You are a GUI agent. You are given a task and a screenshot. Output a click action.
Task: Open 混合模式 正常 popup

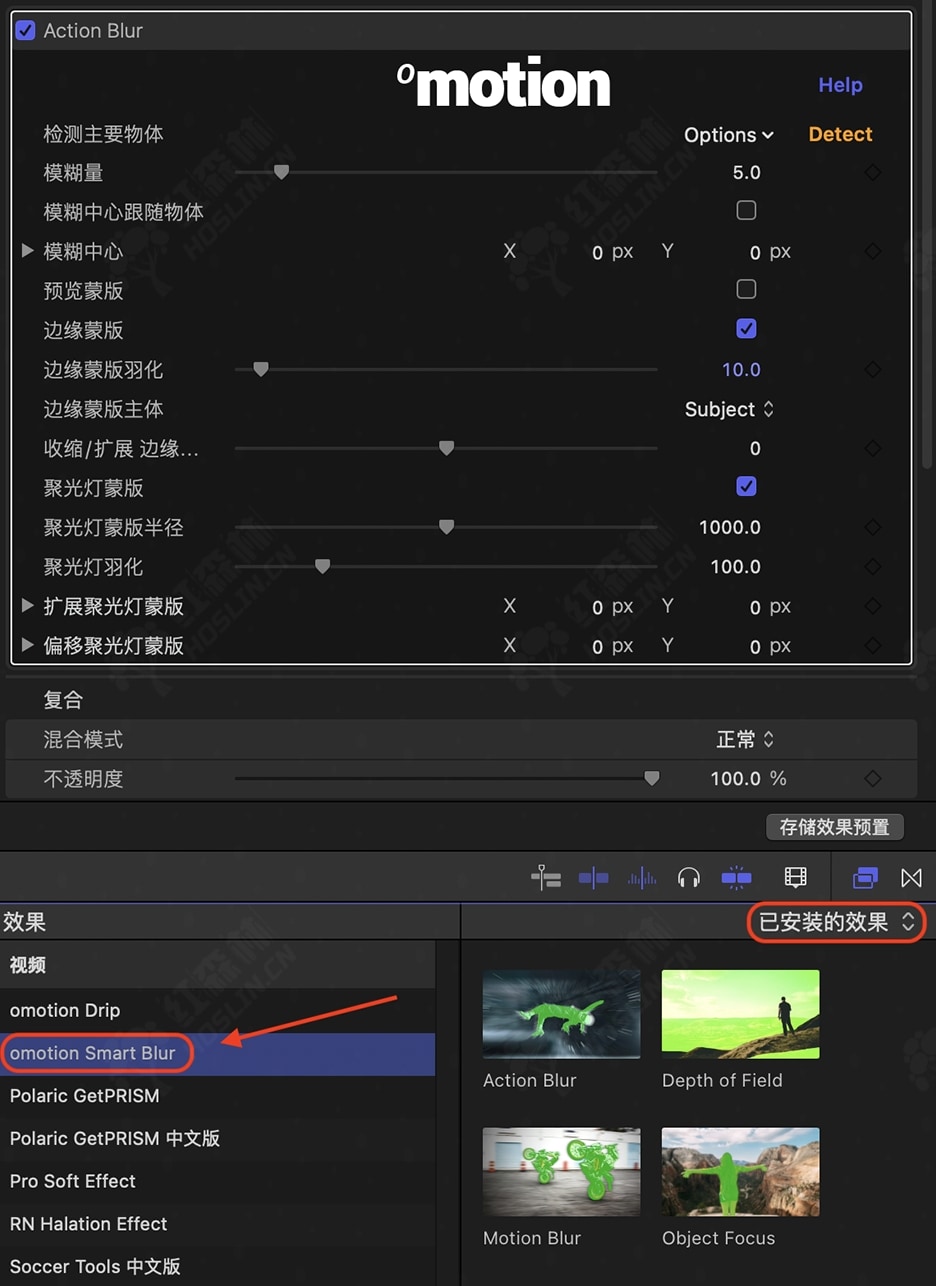click(x=746, y=740)
